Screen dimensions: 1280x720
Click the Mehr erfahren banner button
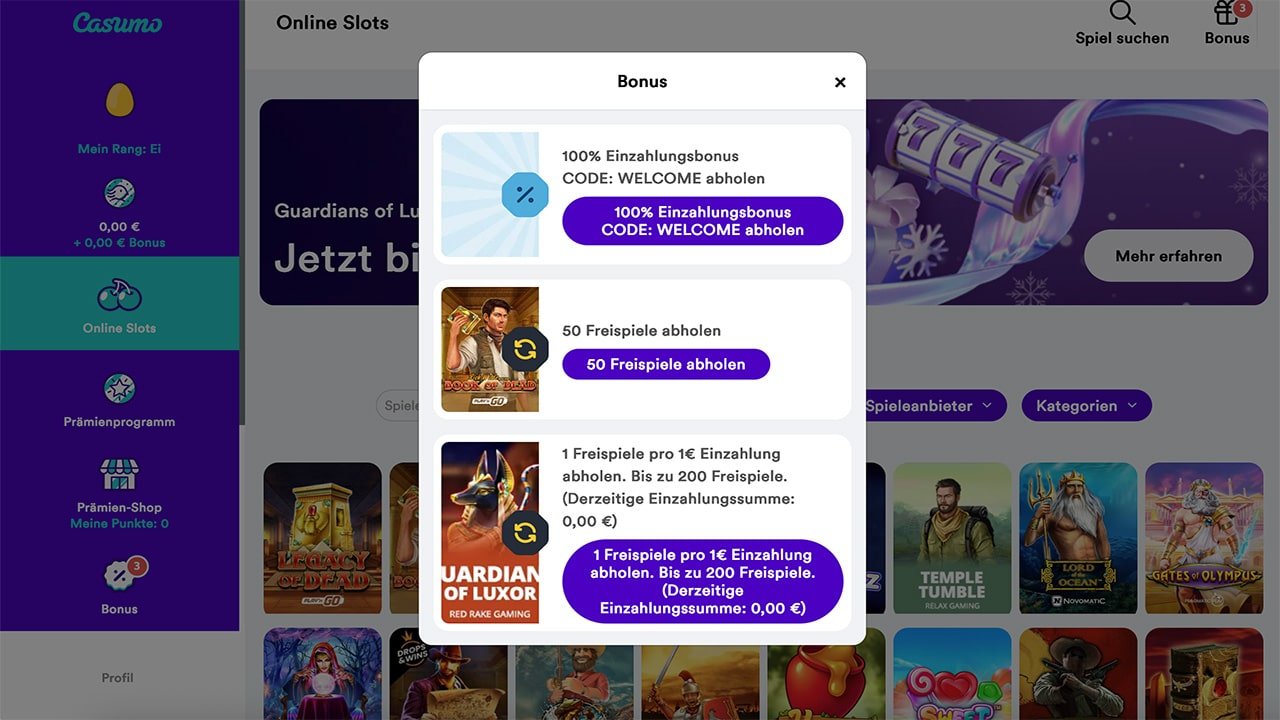pos(1168,256)
